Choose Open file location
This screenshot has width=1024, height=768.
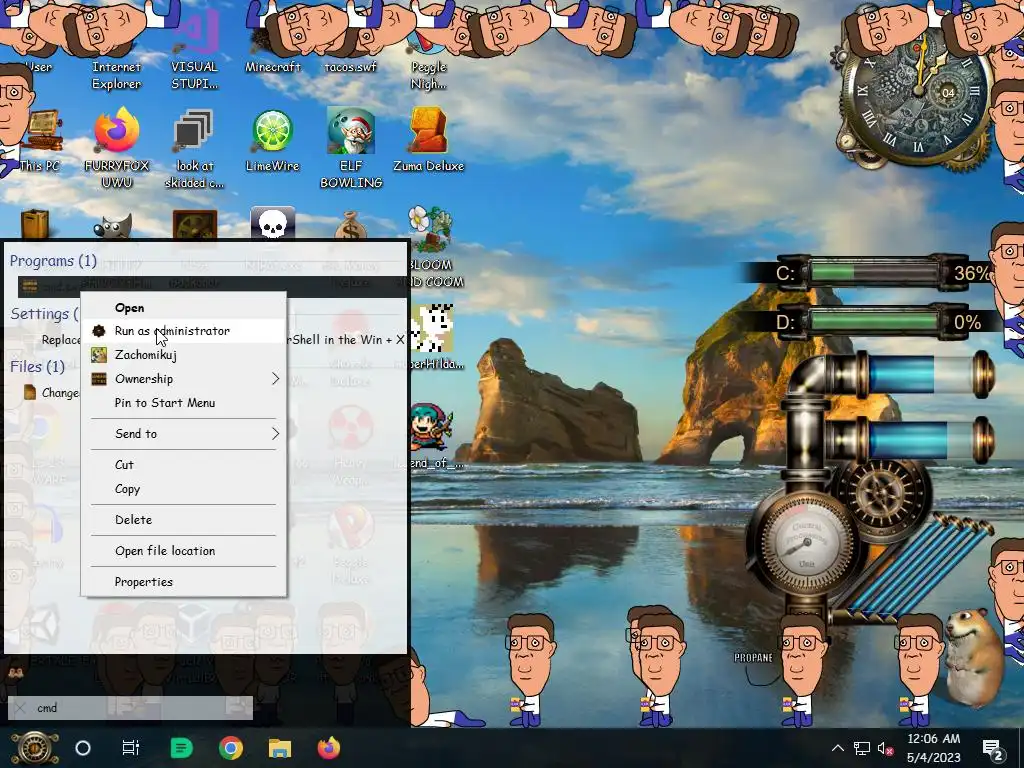(x=184, y=551)
